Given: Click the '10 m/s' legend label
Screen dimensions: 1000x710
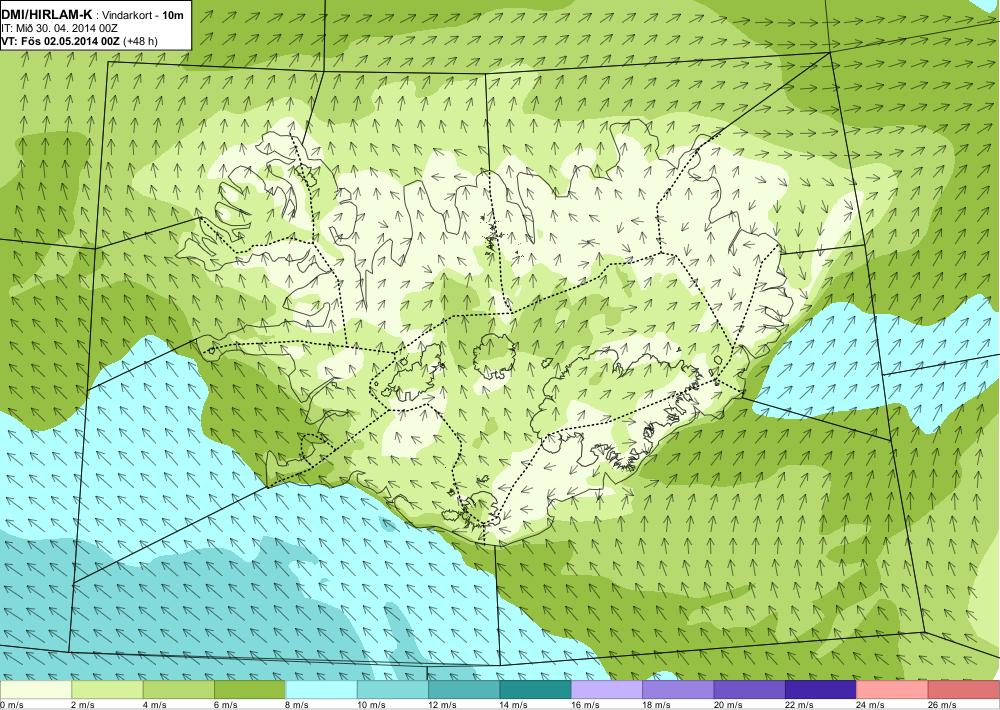Looking at the screenshot, I should click(371, 705).
